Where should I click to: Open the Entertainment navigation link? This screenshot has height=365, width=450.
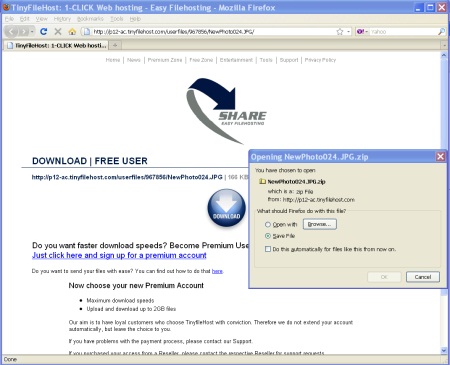click(236, 60)
